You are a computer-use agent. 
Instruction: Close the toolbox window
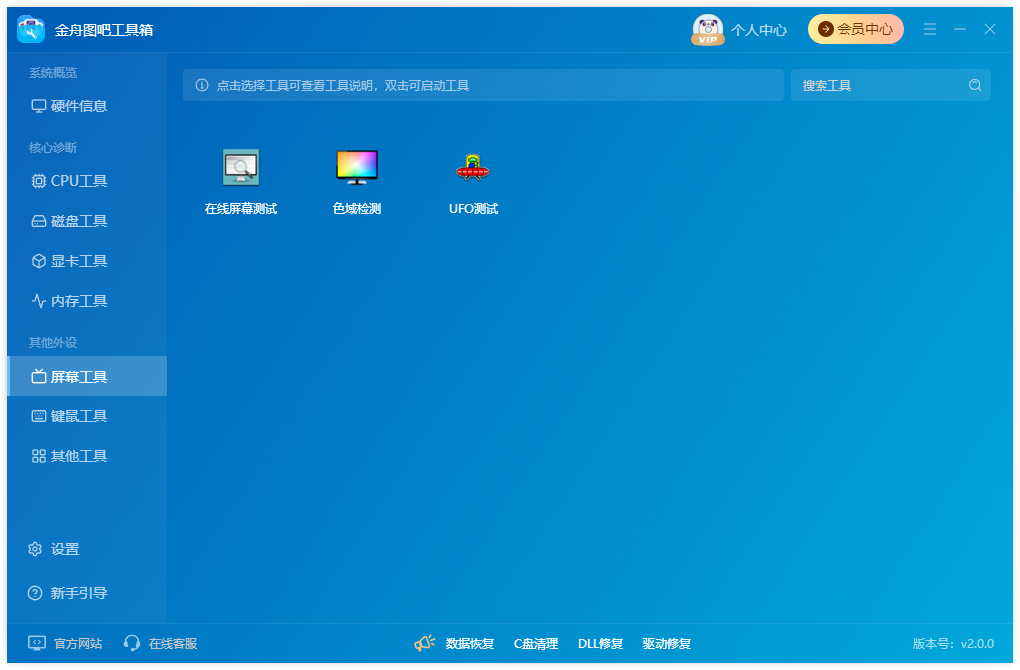point(989,29)
